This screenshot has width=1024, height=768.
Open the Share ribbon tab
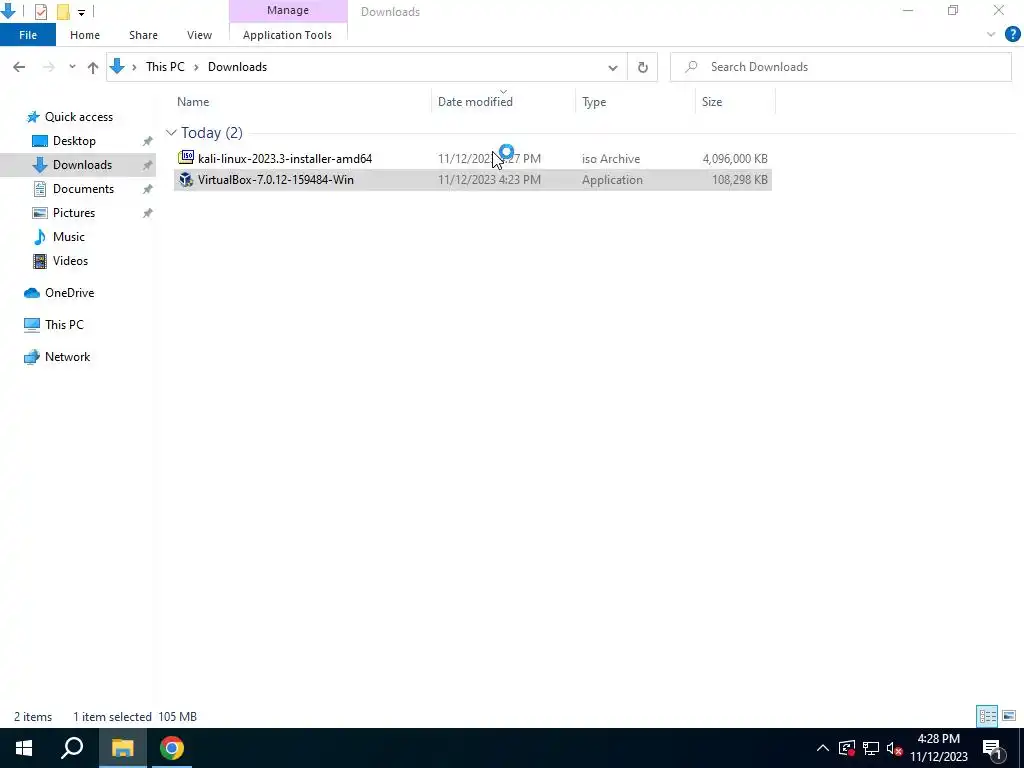143,35
